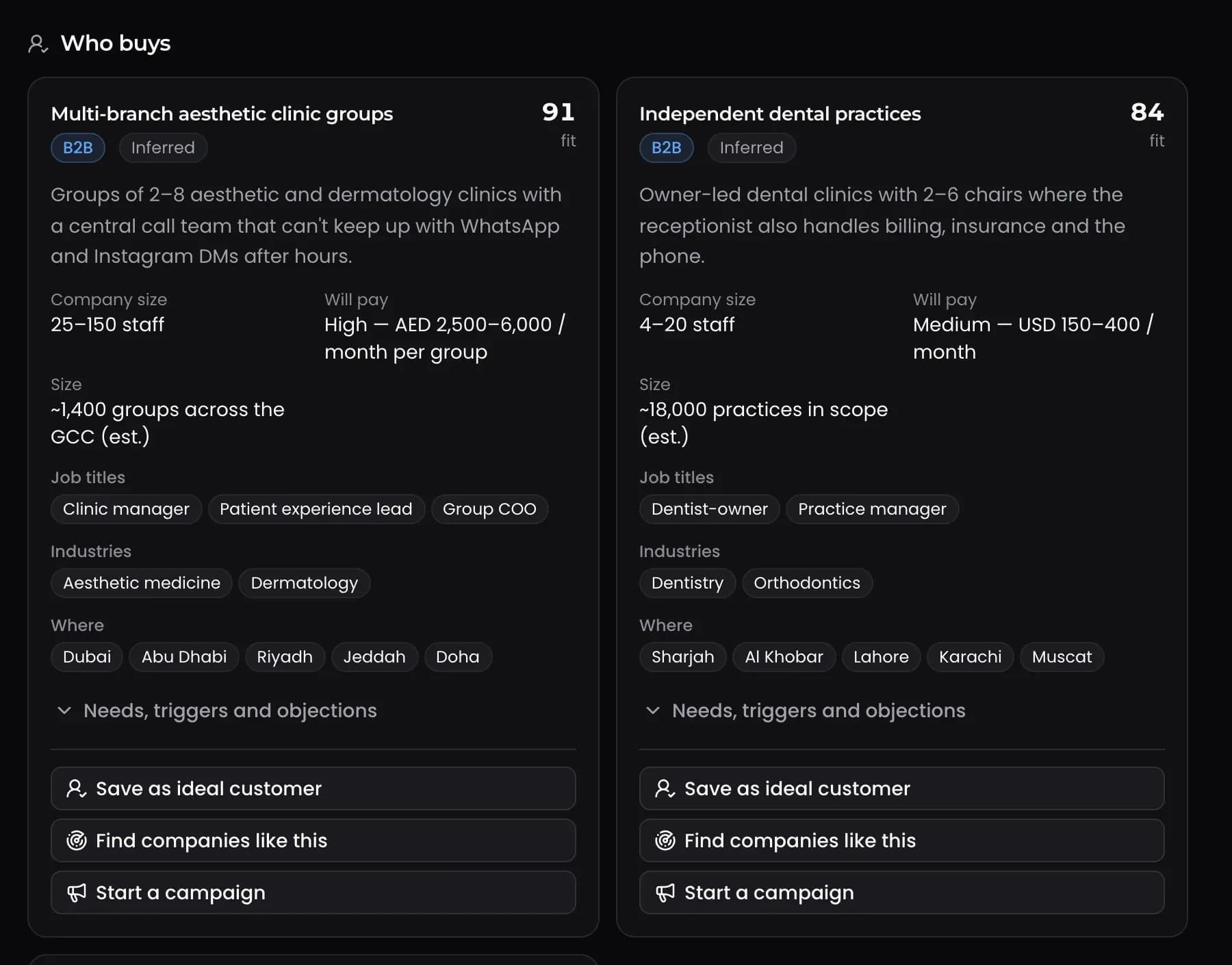1232x965 pixels.
Task: Click the 84 fit score
Action: click(x=1147, y=112)
